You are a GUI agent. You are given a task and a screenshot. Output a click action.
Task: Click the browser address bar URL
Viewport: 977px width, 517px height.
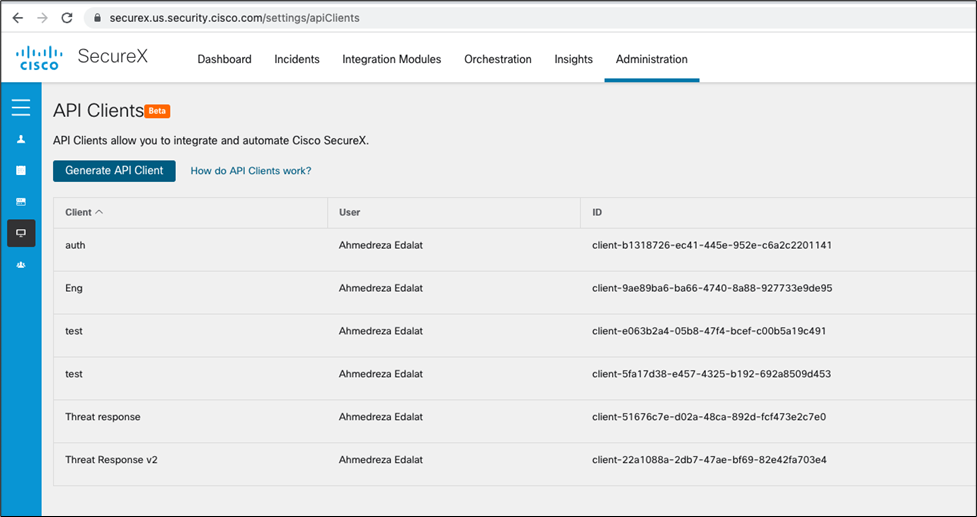(x=234, y=18)
